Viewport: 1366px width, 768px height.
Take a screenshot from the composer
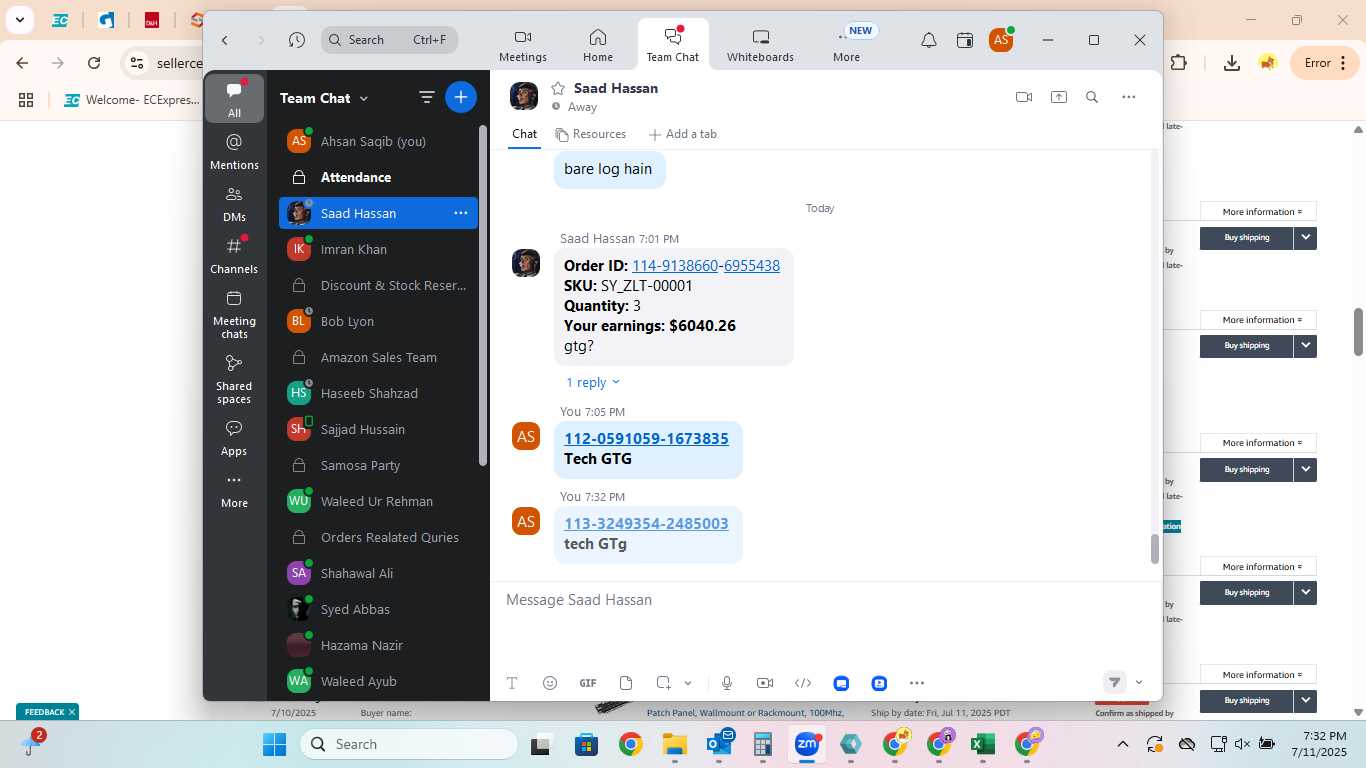pos(664,683)
